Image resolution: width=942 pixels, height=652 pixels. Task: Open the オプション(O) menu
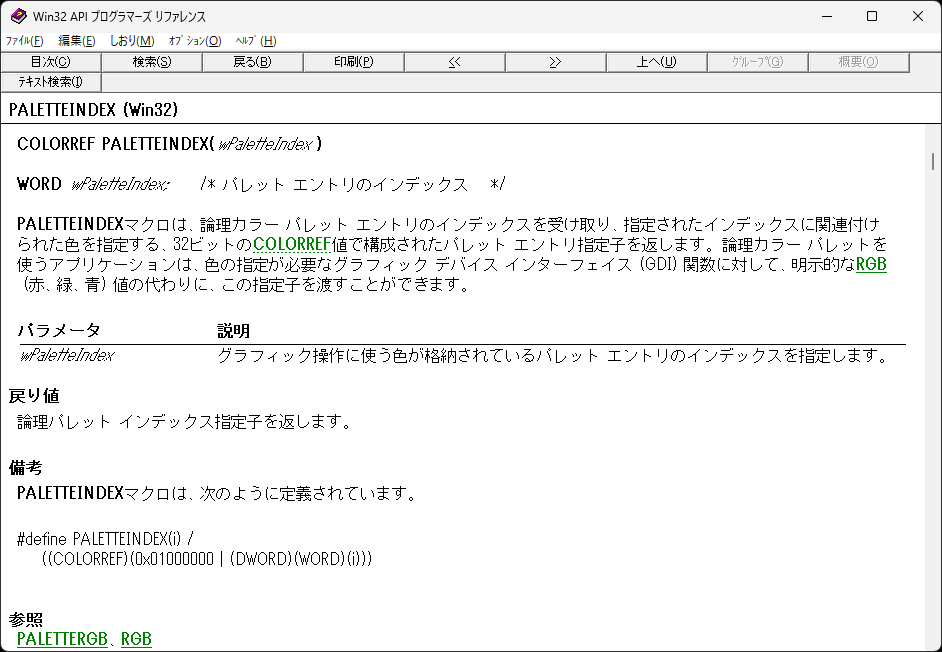195,41
